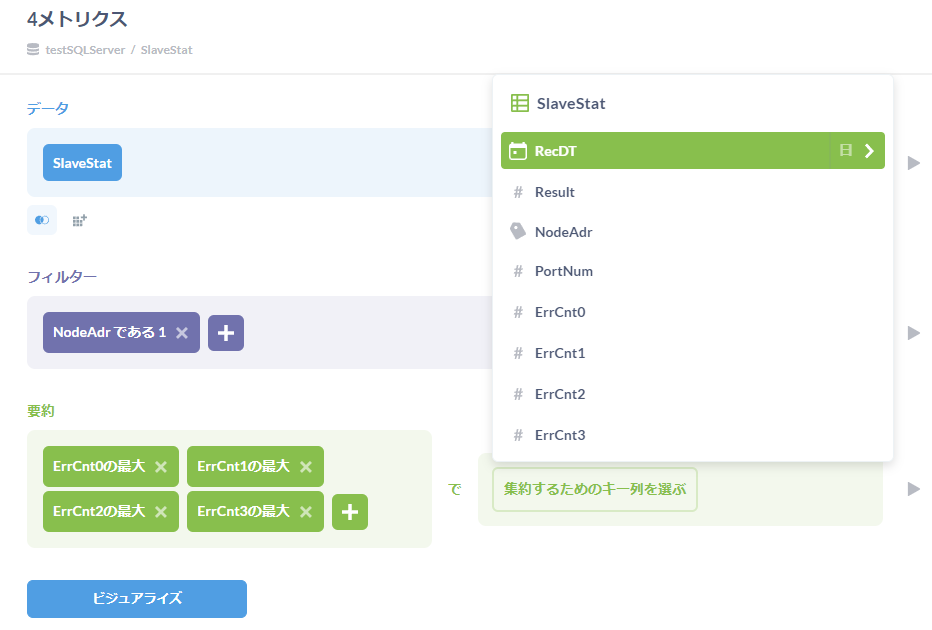This screenshot has height=630, width=932.
Task: Open testSQLServer database breadcrumb link
Action: point(85,49)
